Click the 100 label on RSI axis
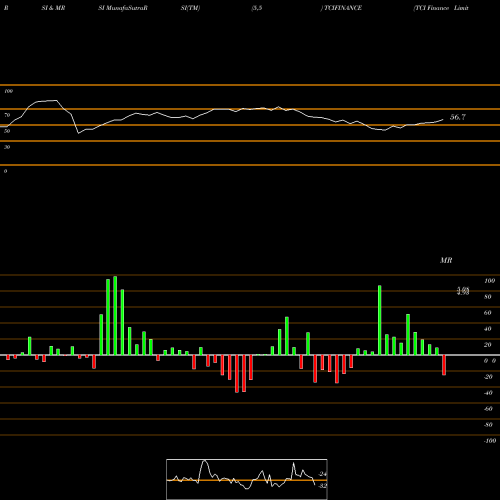The width and height of the screenshot is (500, 500). point(8,91)
